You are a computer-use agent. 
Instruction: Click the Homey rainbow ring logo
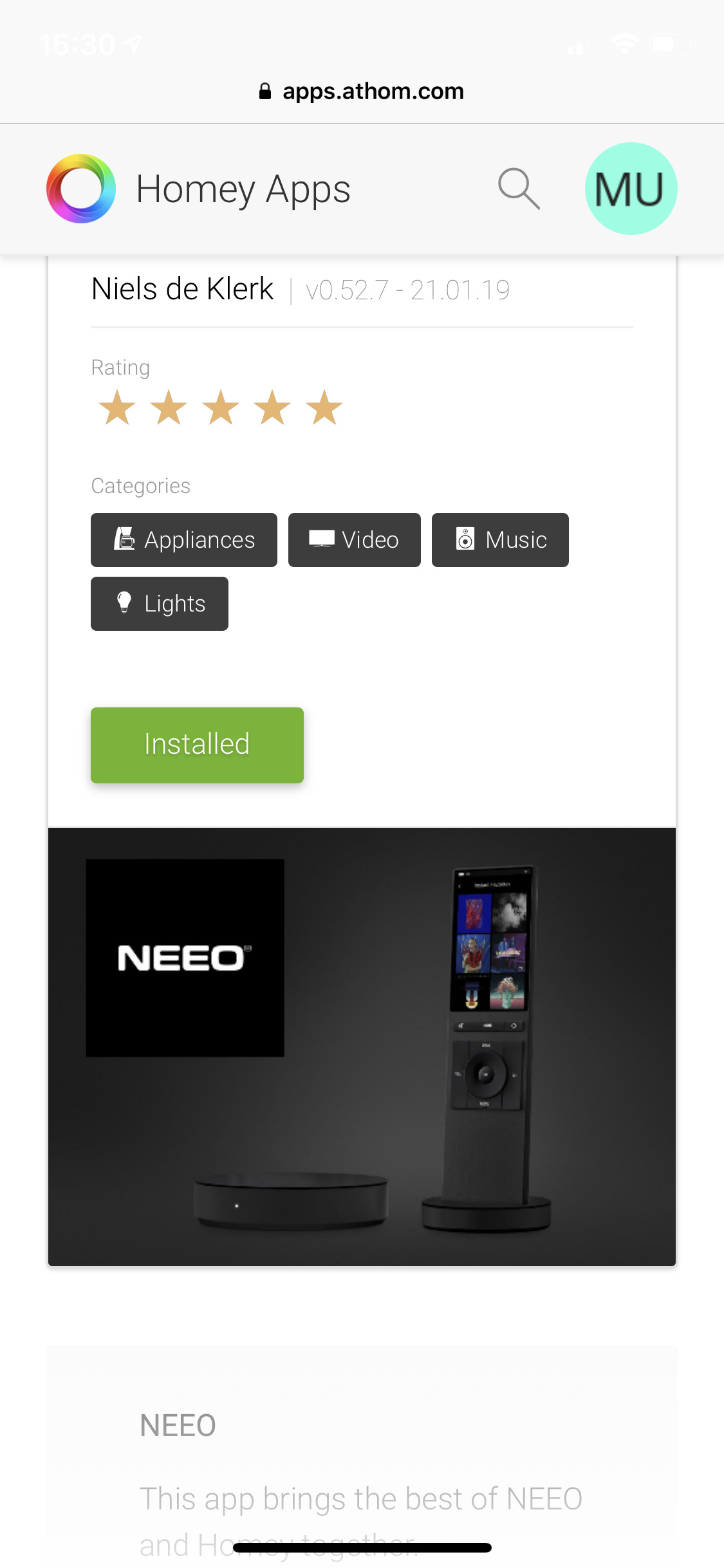[x=81, y=189]
